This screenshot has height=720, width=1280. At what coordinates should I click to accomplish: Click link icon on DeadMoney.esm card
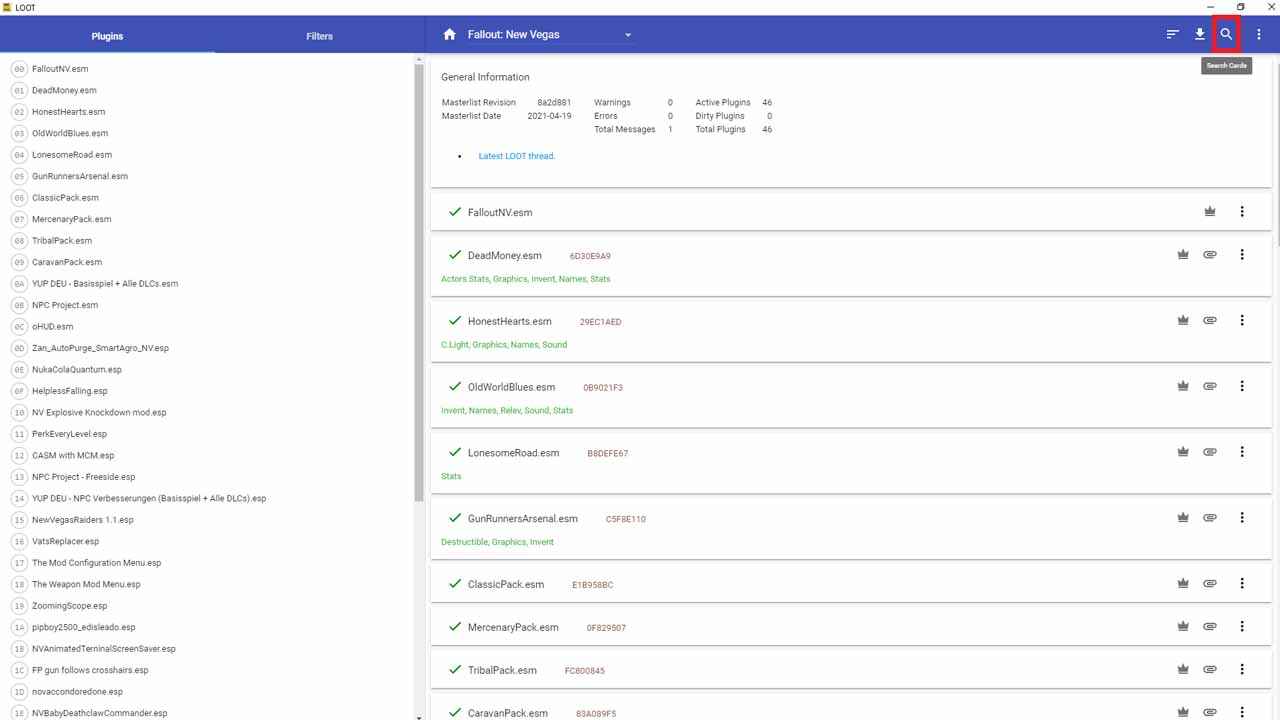pyautogui.click(x=1210, y=255)
